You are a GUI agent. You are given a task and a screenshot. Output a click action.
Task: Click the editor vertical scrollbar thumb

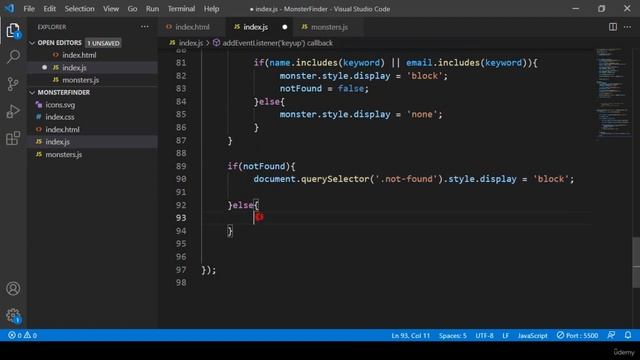tap(636, 262)
